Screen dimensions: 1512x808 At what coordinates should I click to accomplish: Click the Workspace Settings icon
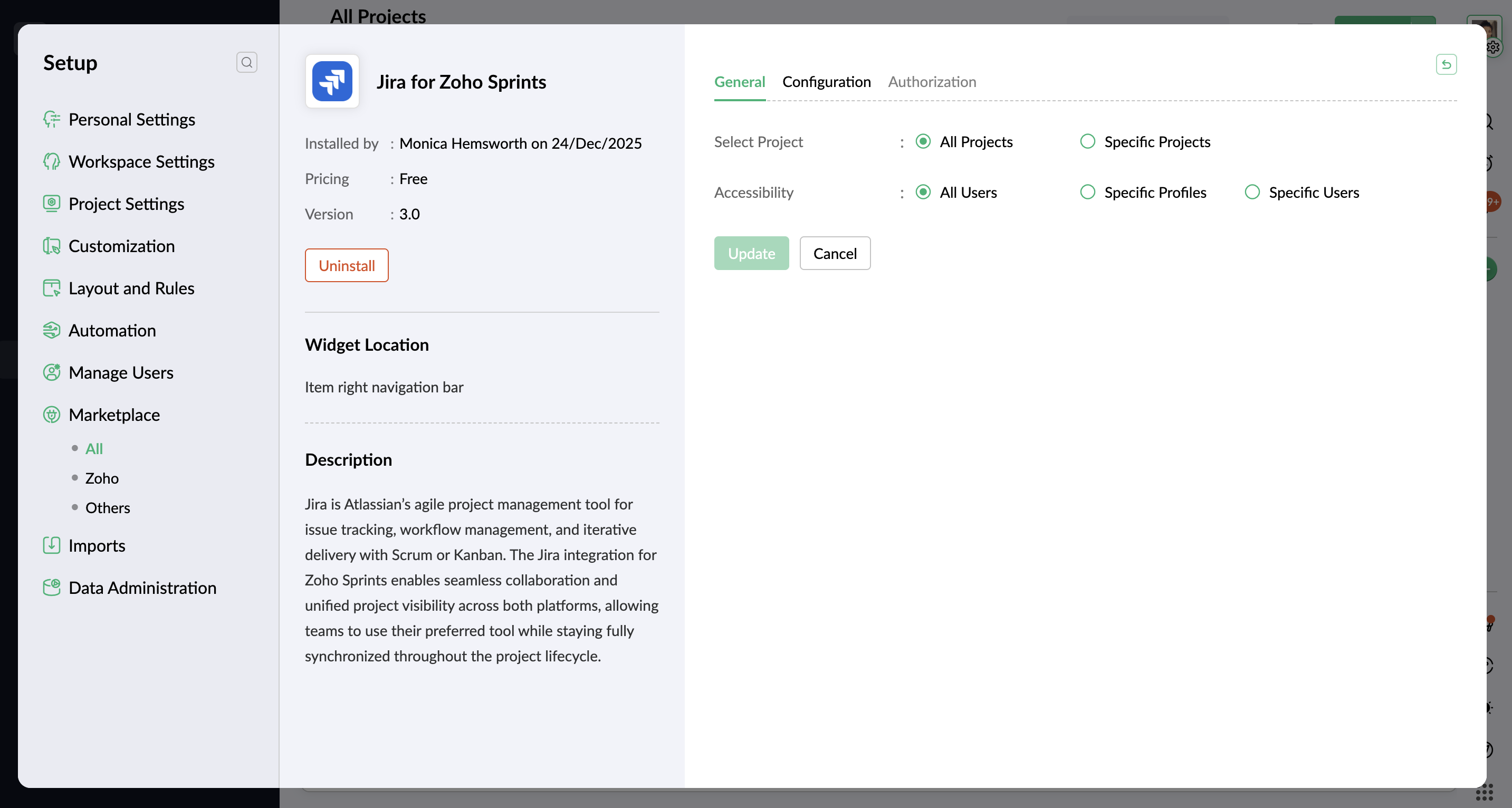pos(52,161)
